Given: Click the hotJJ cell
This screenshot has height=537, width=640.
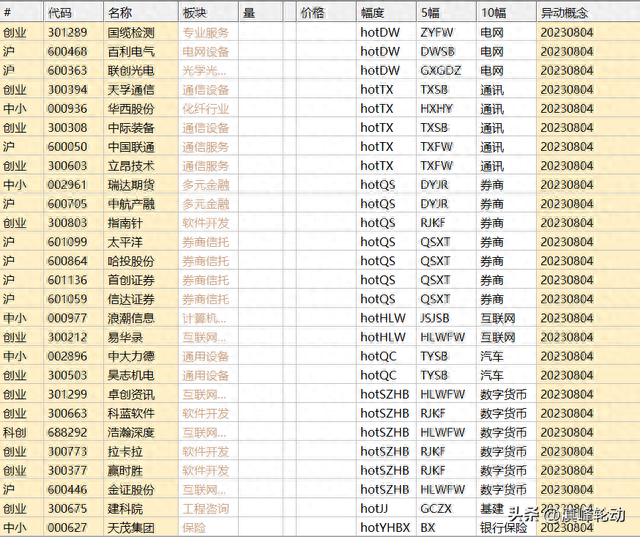Looking at the screenshot, I should (374, 508).
